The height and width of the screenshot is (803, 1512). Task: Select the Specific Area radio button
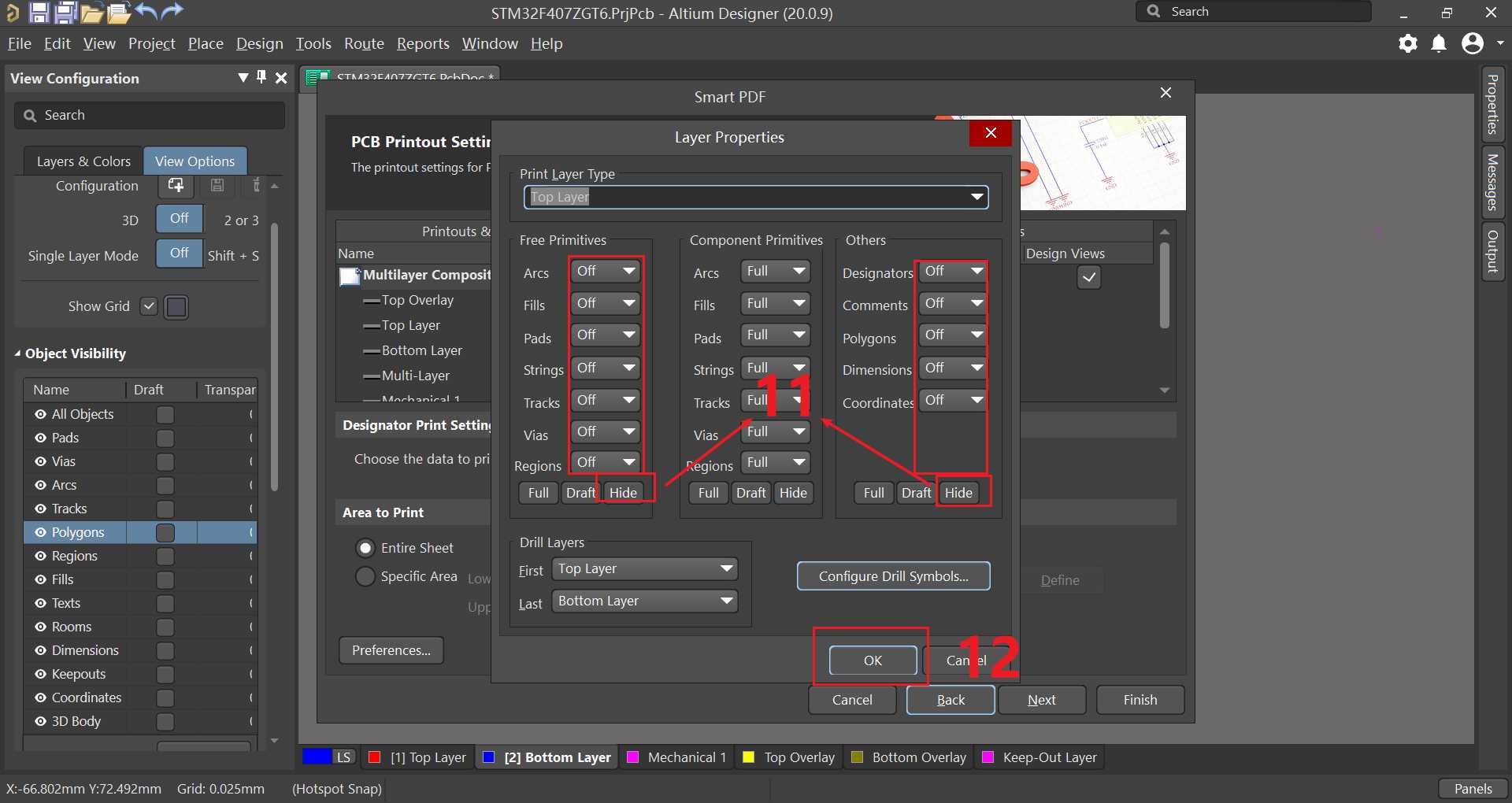click(365, 576)
